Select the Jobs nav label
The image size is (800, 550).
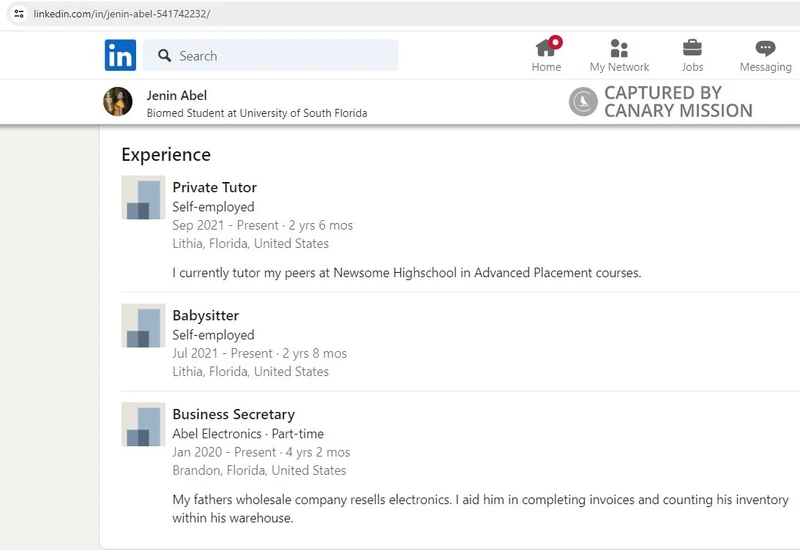(x=692, y=67)
